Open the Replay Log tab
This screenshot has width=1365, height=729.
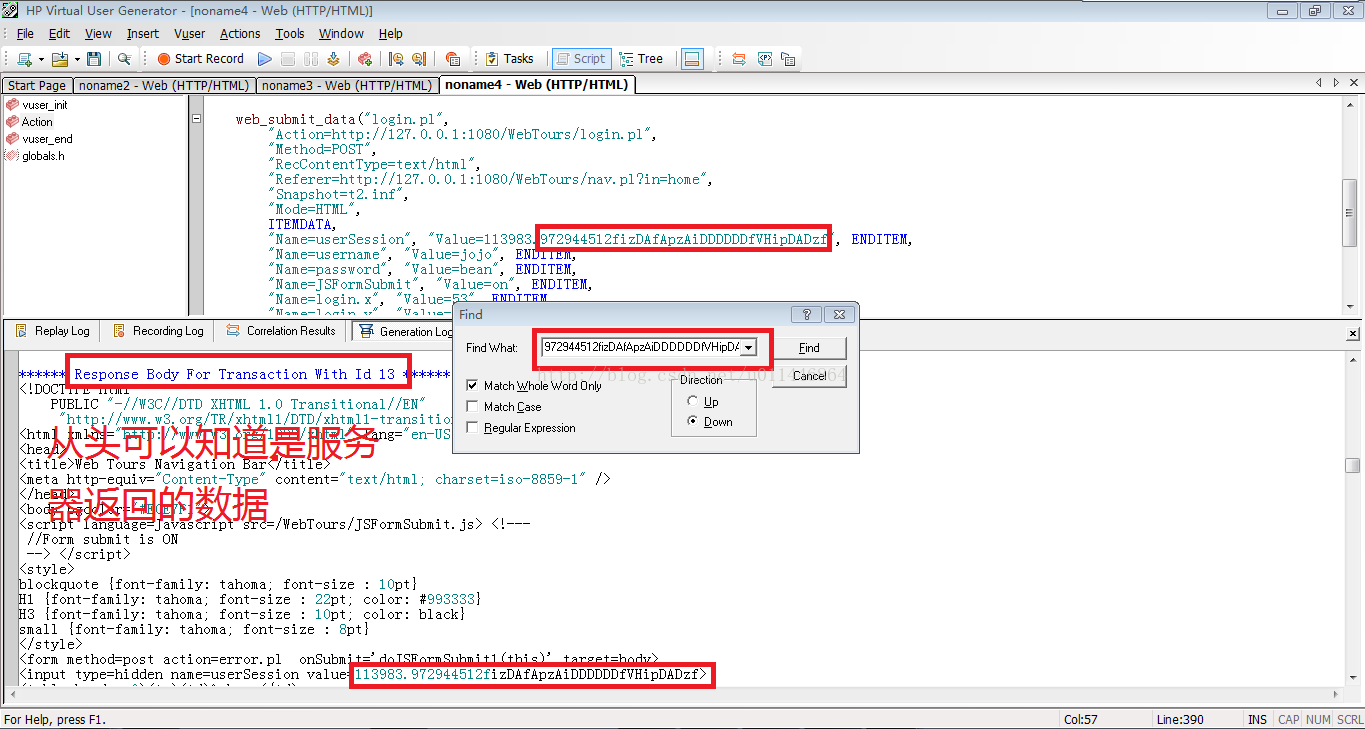(x=52, y=331)
